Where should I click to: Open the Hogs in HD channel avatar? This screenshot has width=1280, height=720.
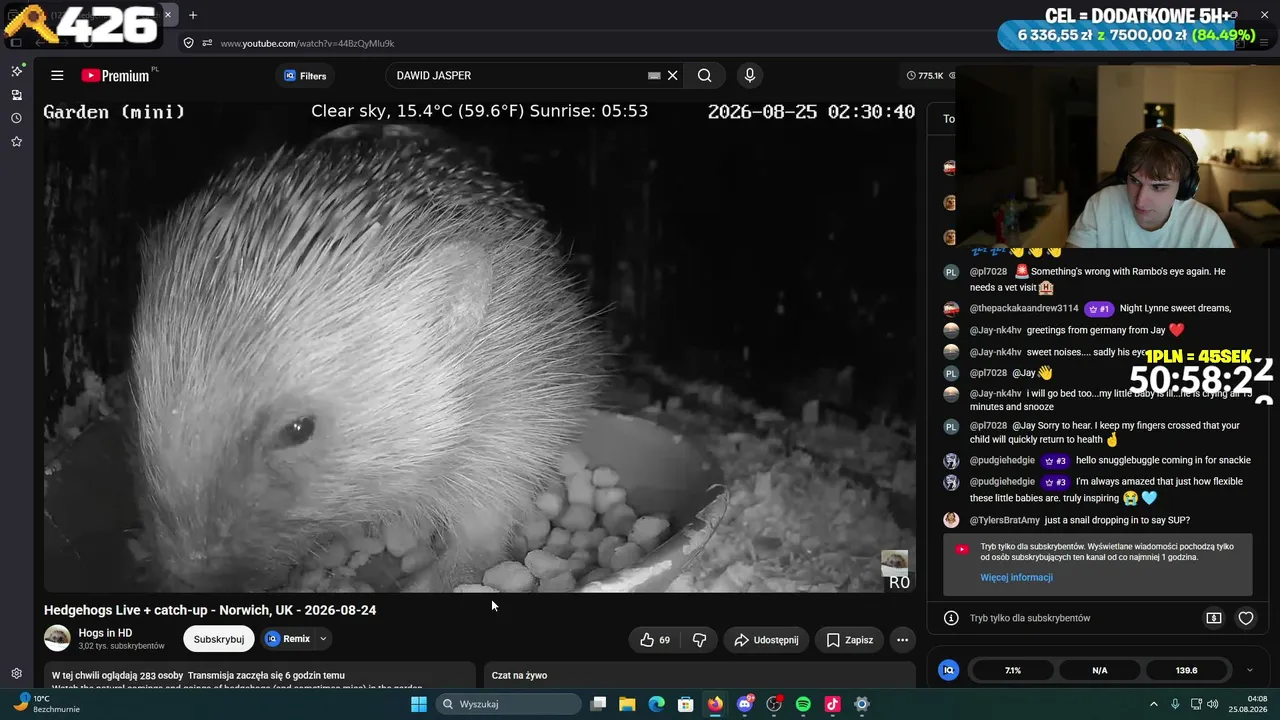(x=57, y=638)
